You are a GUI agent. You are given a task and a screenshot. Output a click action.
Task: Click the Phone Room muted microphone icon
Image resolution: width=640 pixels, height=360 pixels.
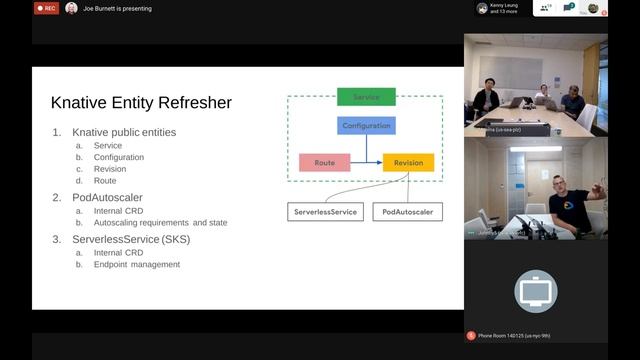tap(471, 336)
